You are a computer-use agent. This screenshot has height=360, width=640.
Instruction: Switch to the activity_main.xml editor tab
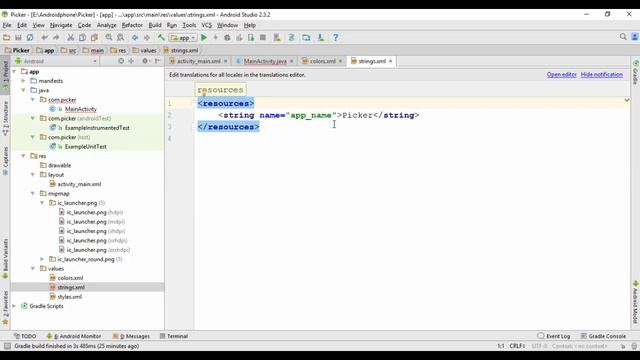pos(198,61)
